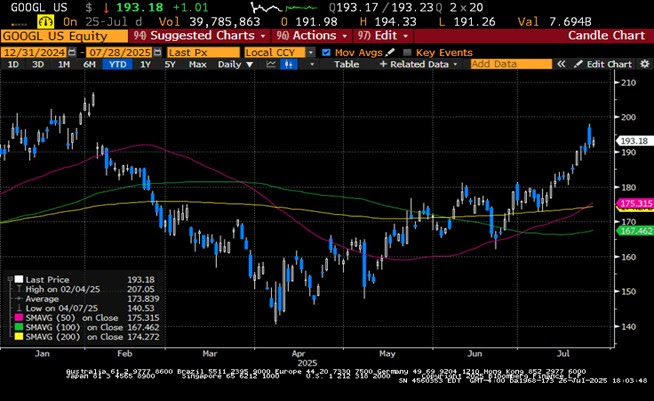Select the Max range tab

tap(197, 64)
